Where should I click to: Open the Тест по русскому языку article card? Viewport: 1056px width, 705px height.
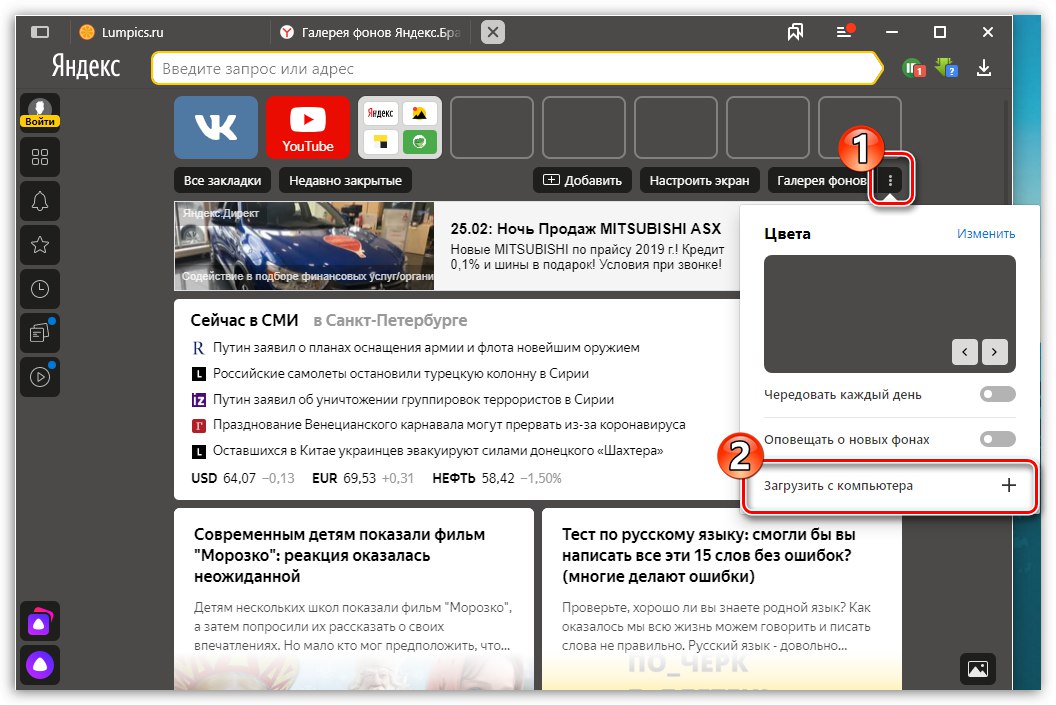(x=721, y=599)
